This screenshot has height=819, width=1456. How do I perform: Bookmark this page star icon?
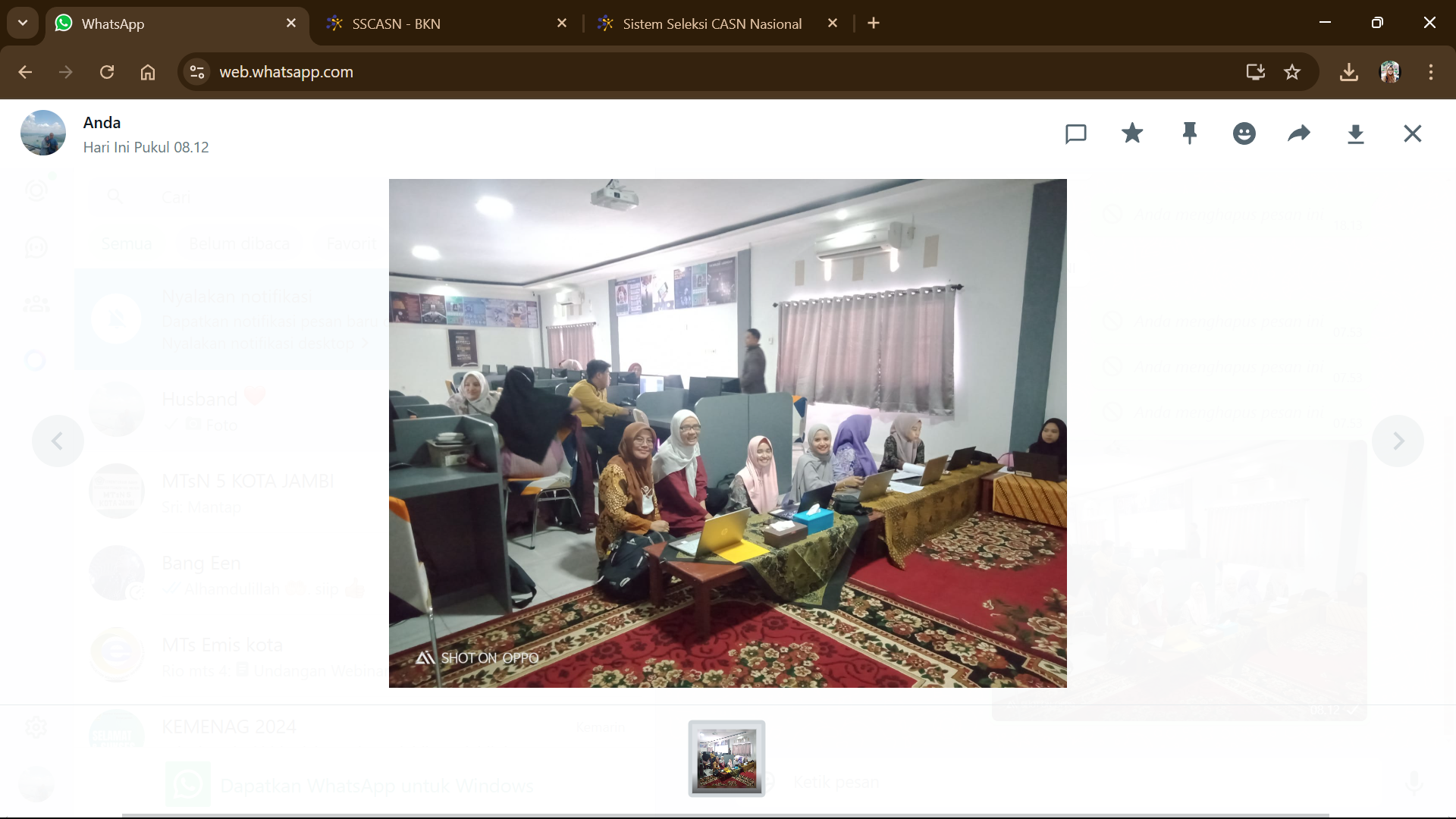1292,72
